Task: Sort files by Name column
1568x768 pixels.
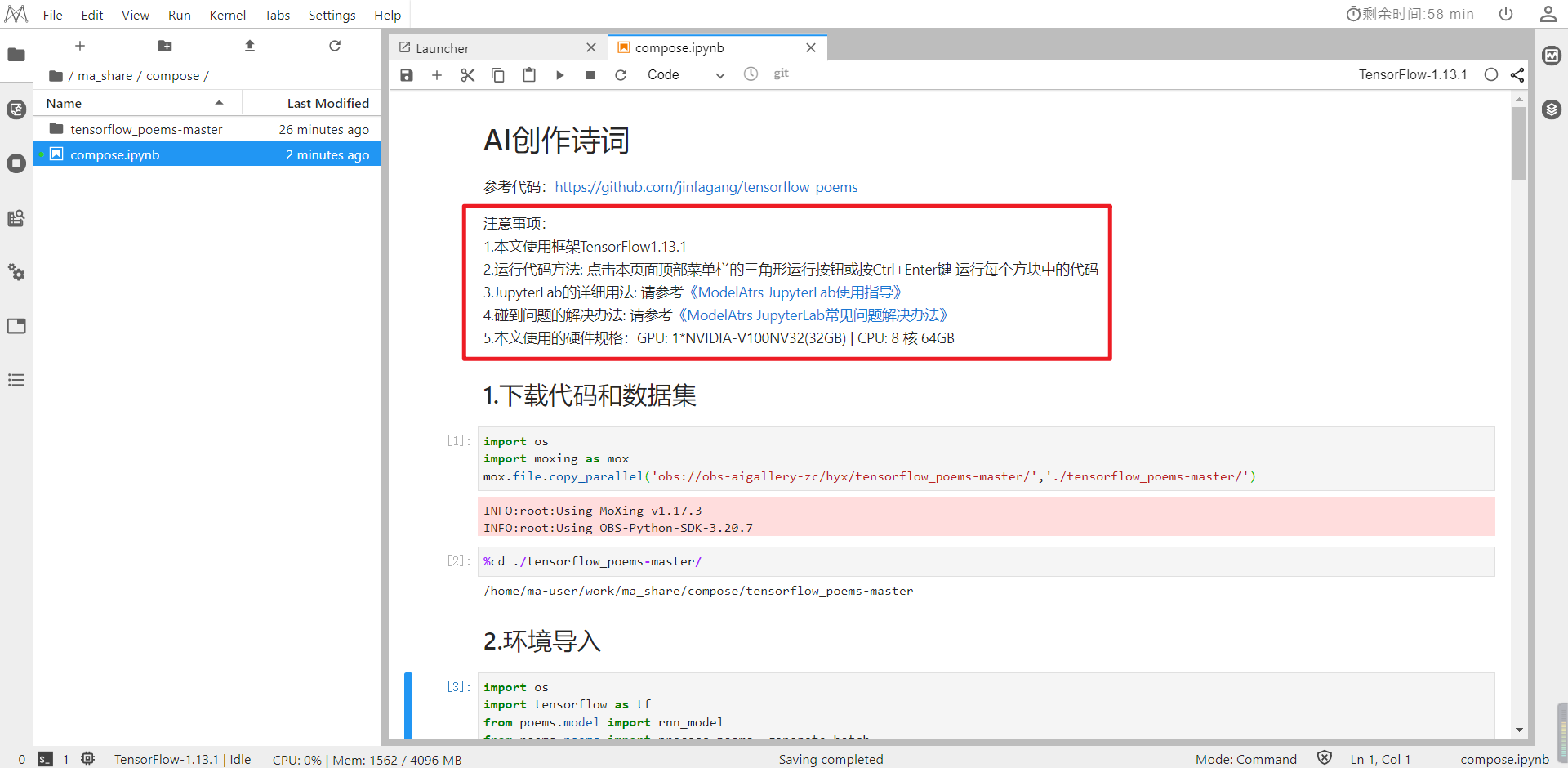Action: pos(136,103)
